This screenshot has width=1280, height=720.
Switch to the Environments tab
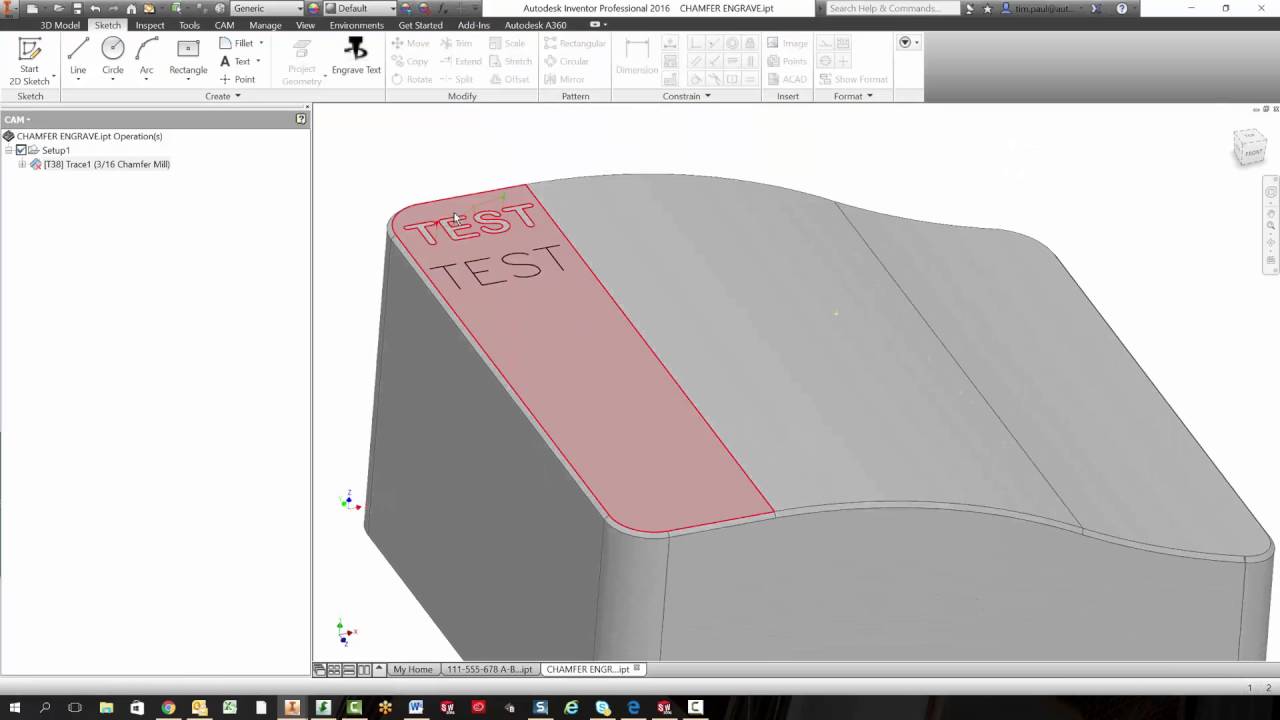coord(356,25)
